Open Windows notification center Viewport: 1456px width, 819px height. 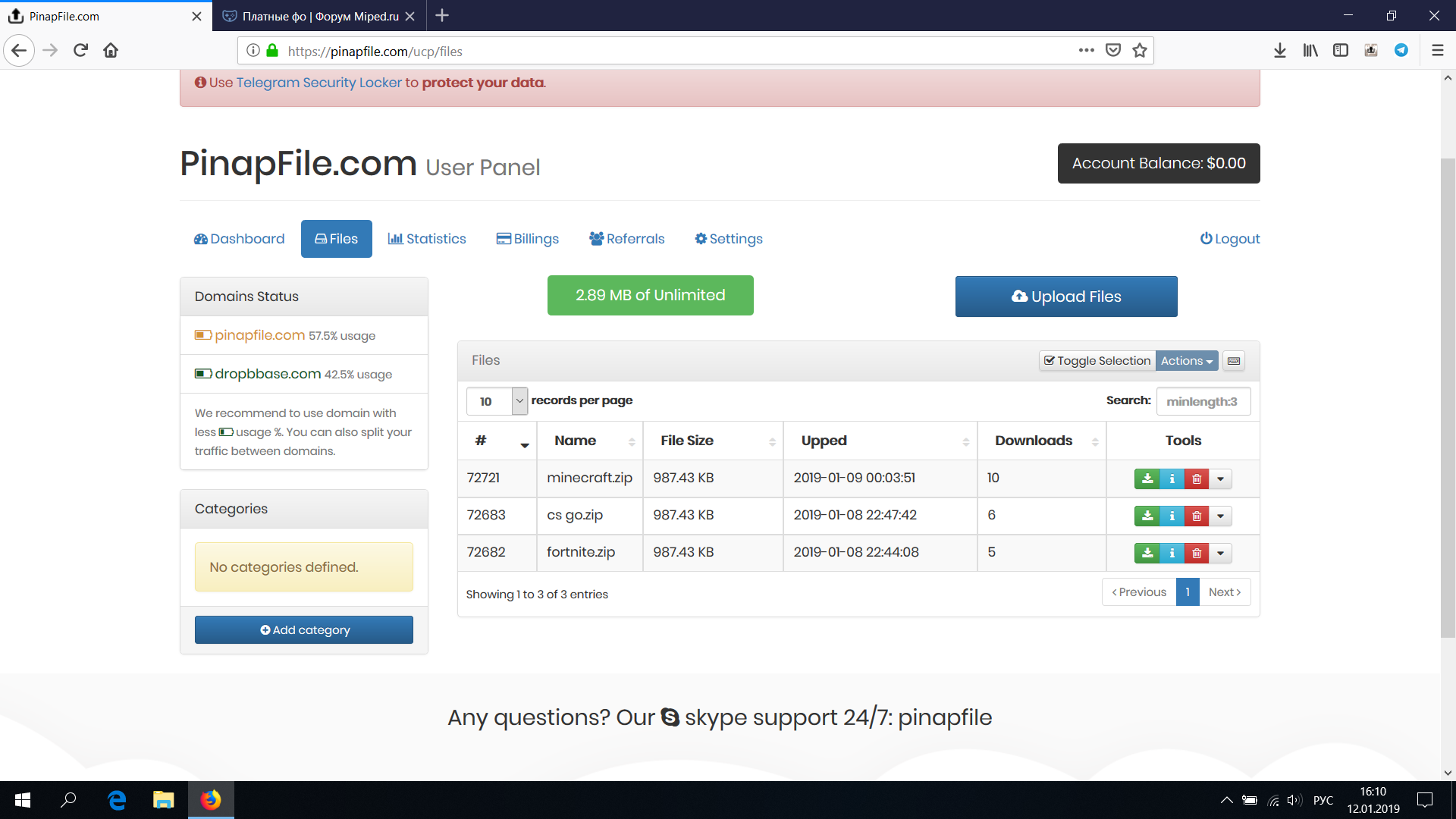(1425, 800)
